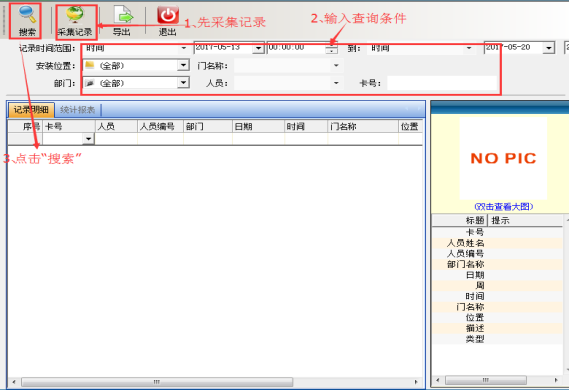Click the detail panel horizontal scrollbar thumb
The image size is (570, 390).
pyautogui.click(x=486, y=380)
